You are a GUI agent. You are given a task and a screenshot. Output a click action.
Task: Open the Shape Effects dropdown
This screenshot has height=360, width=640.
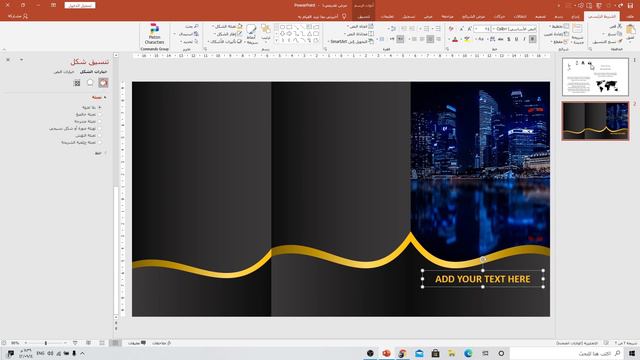coord(225,42)
